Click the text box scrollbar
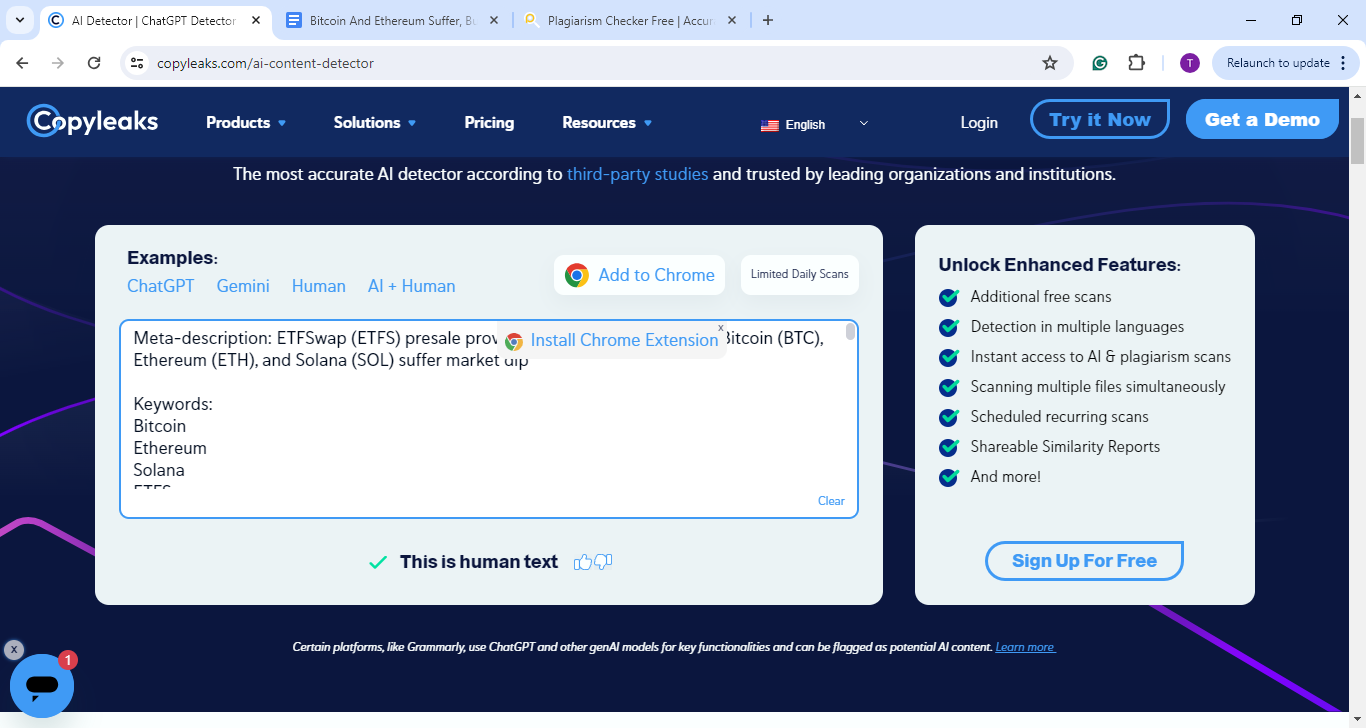The height and width of the screenshot is (728, 1366). coord(851,333)
